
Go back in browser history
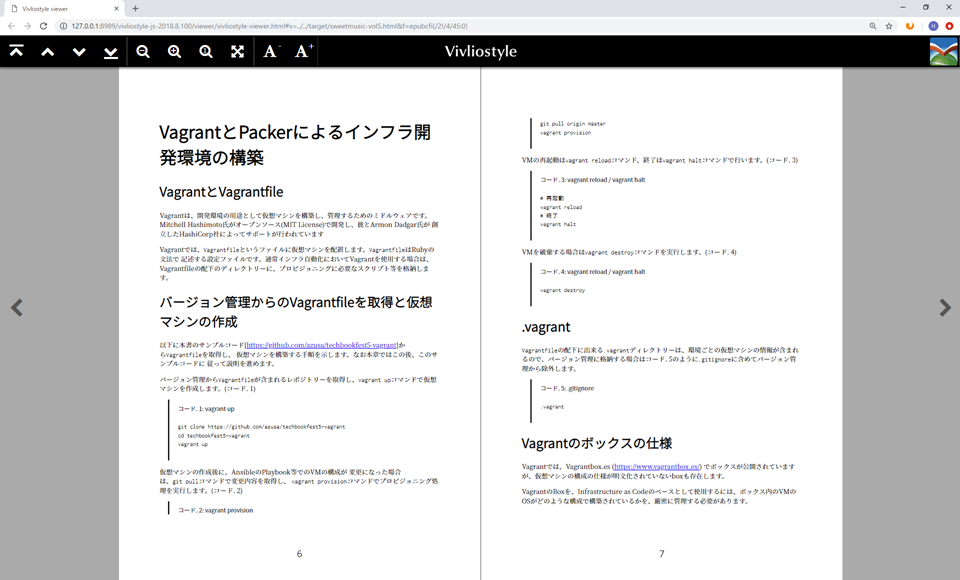coord(11,26)
